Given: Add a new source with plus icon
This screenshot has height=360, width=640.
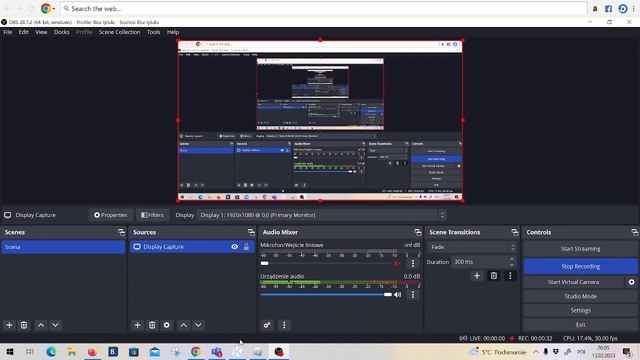Looking at the screenshot, I should pos(137,325).
